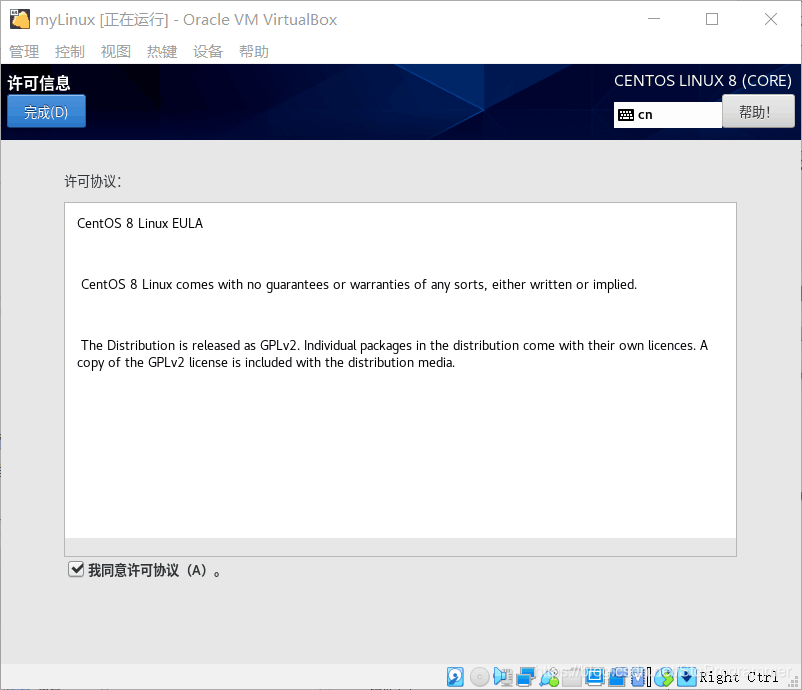The width and height of the screenshot is (802, 690).
Task: Open the 管理 menu
Action: (x=24, y=51)
